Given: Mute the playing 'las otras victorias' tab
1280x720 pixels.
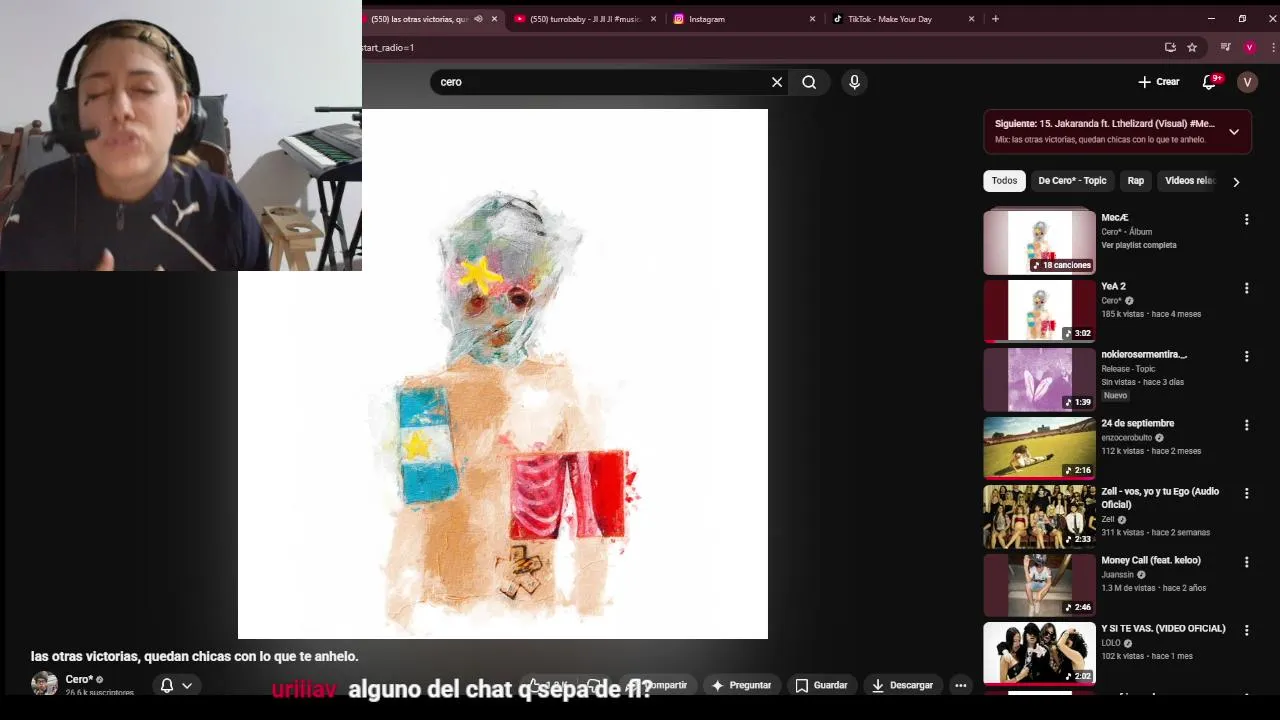Looking at the screenshot, I should (x=478, y=19).
